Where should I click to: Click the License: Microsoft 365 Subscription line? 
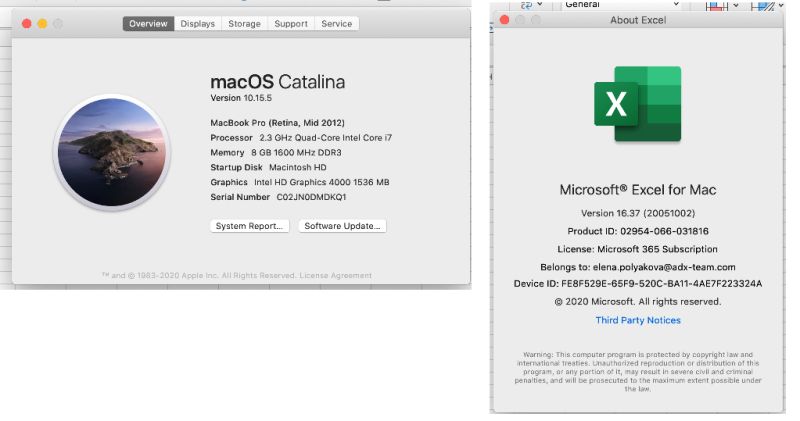(638, 249)
